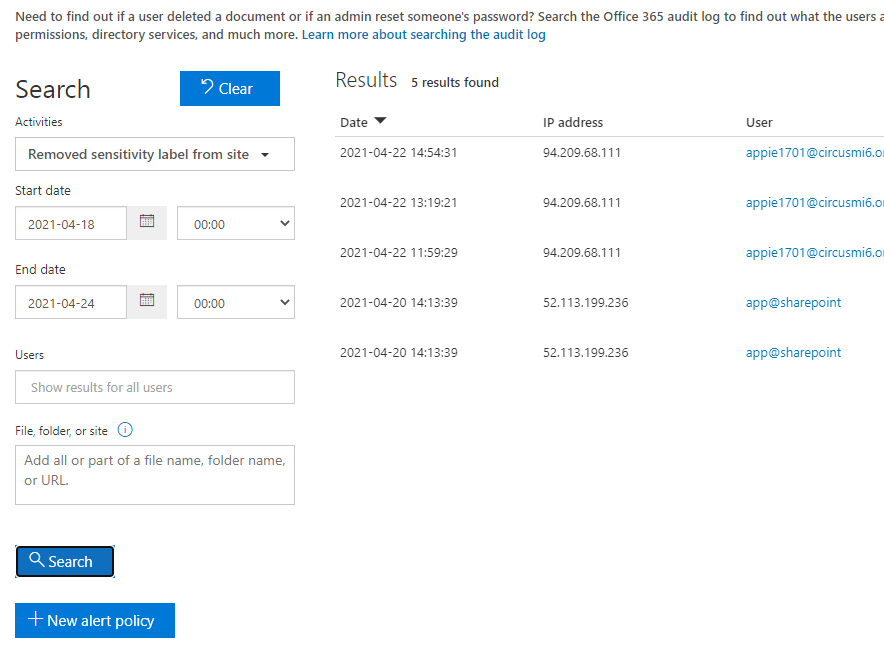Click inside the Users input field
This screenshot has height=652, width=884.
pos(155,387)
